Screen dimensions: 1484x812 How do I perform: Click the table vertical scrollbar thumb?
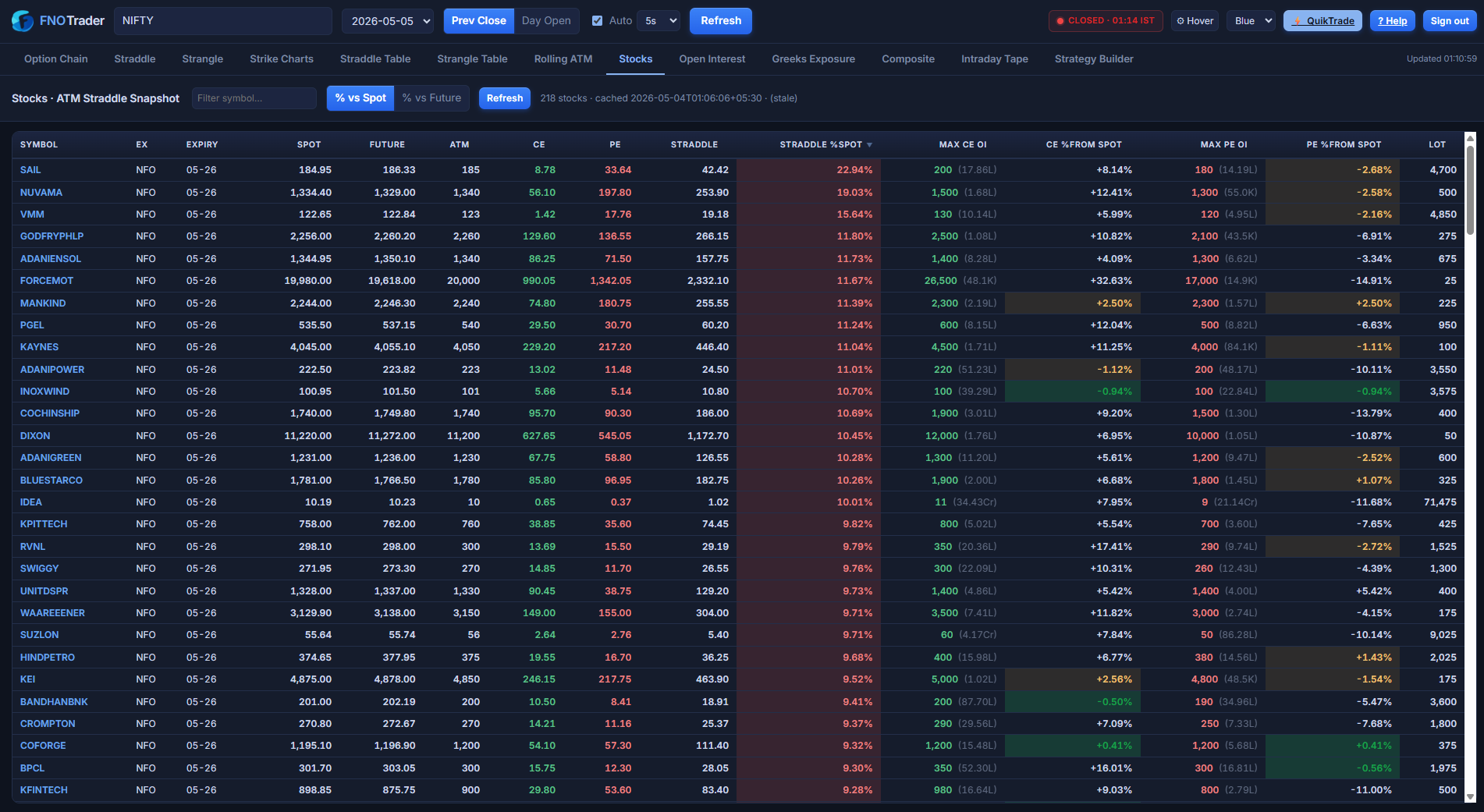coord(1470,190)
